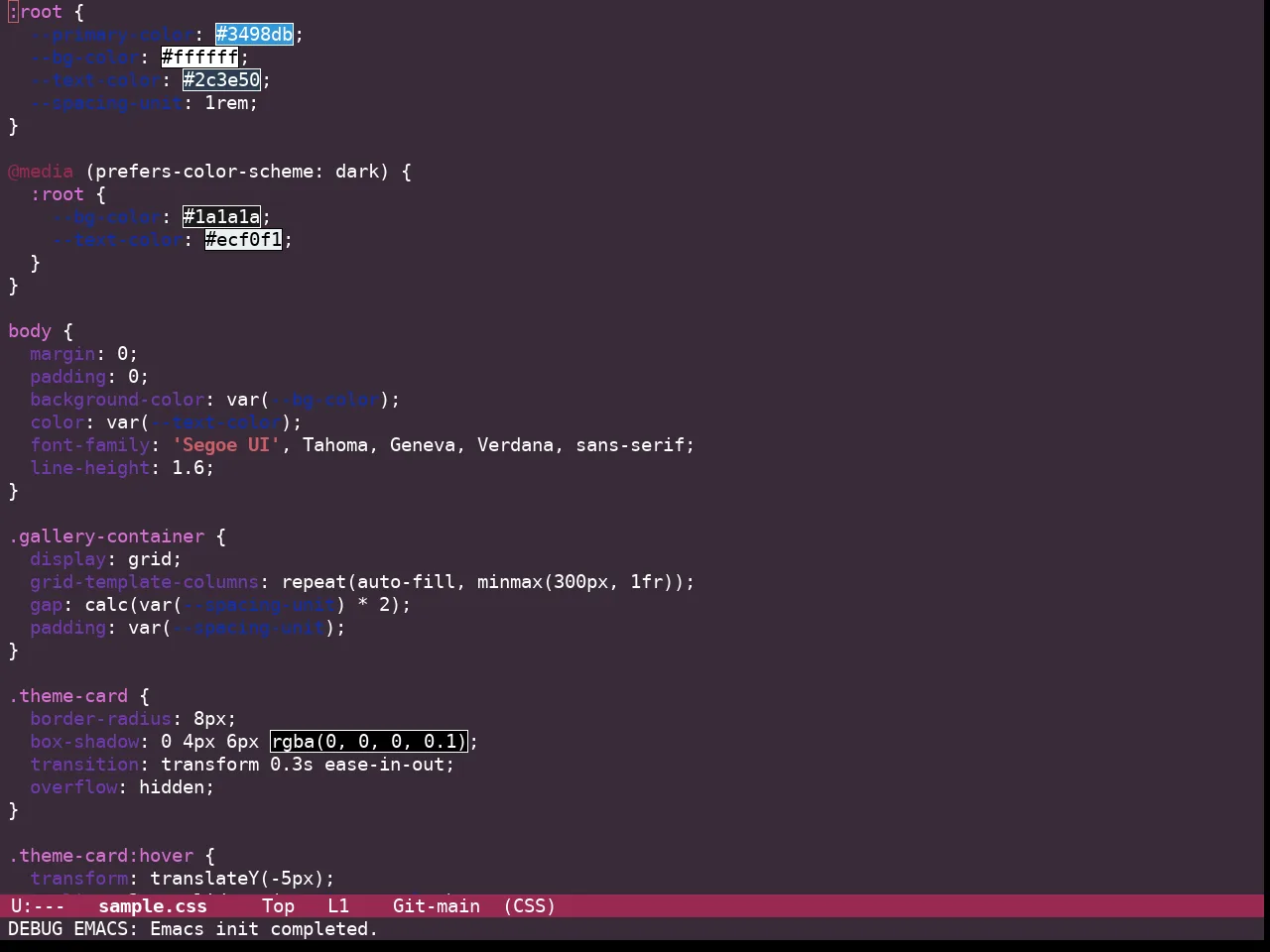Click the .theme-card:hover selector
The width and height of the screenshot is (1270, 952).
click(100, 856)
